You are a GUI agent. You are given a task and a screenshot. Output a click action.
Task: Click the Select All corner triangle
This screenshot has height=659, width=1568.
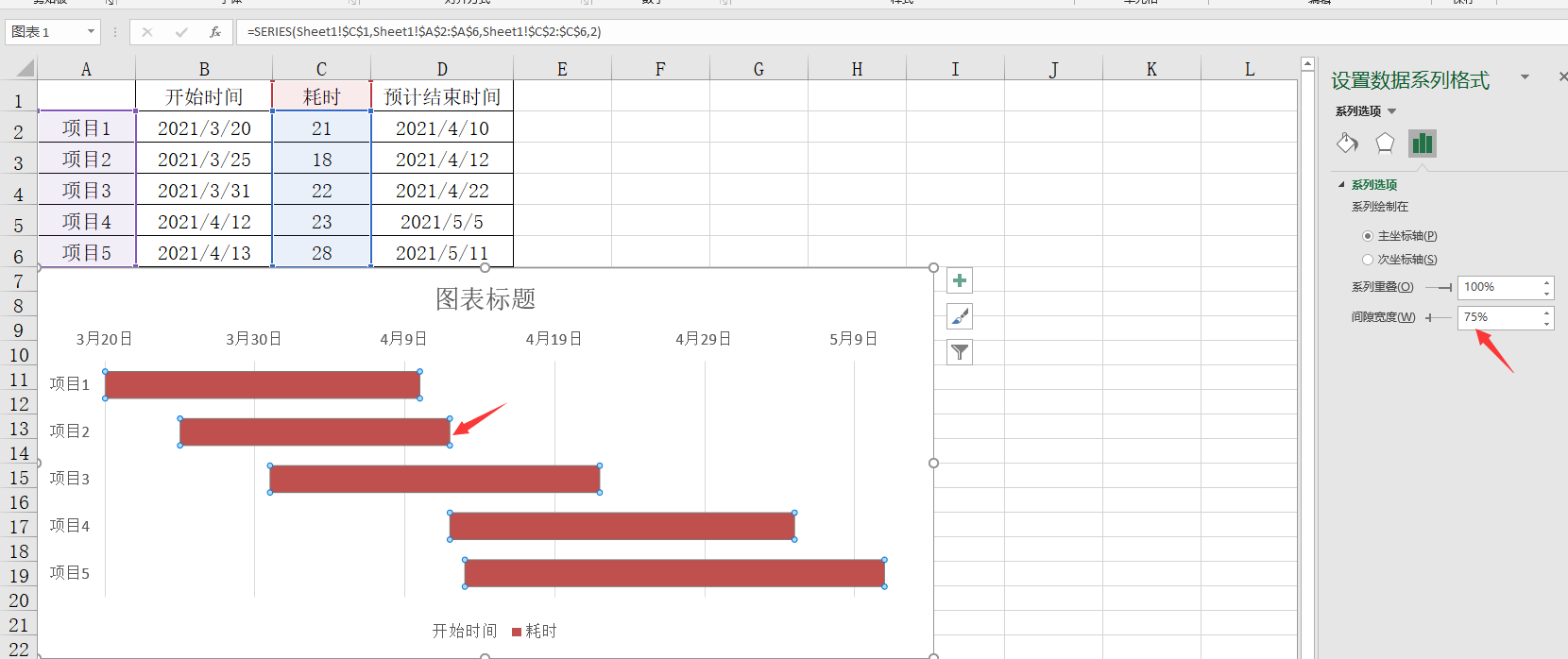(26, 68)
